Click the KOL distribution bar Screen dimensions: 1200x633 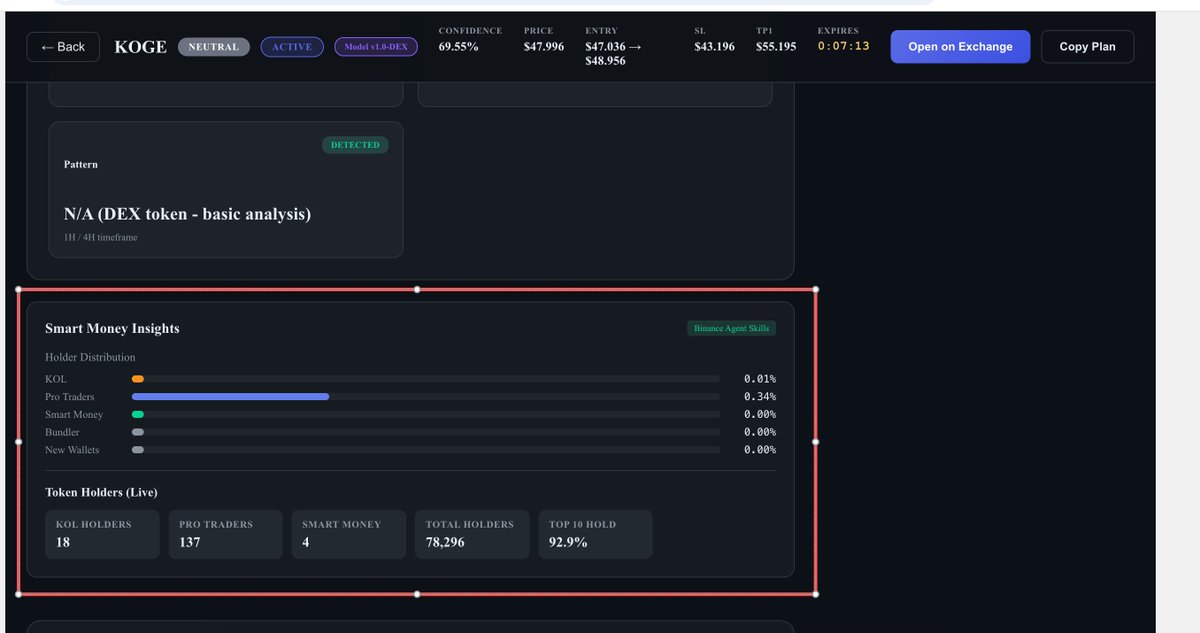(x=425, y=379)
